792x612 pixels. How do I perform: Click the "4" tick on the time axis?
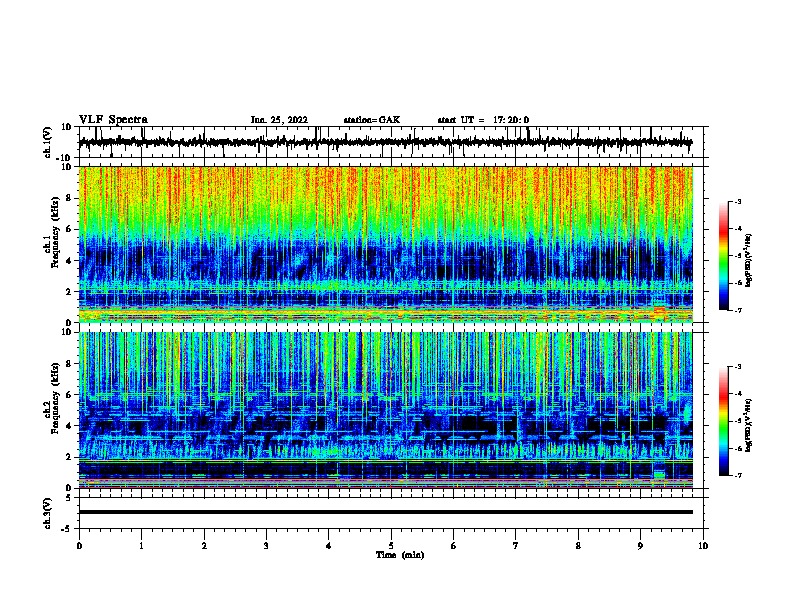[329, 546]
